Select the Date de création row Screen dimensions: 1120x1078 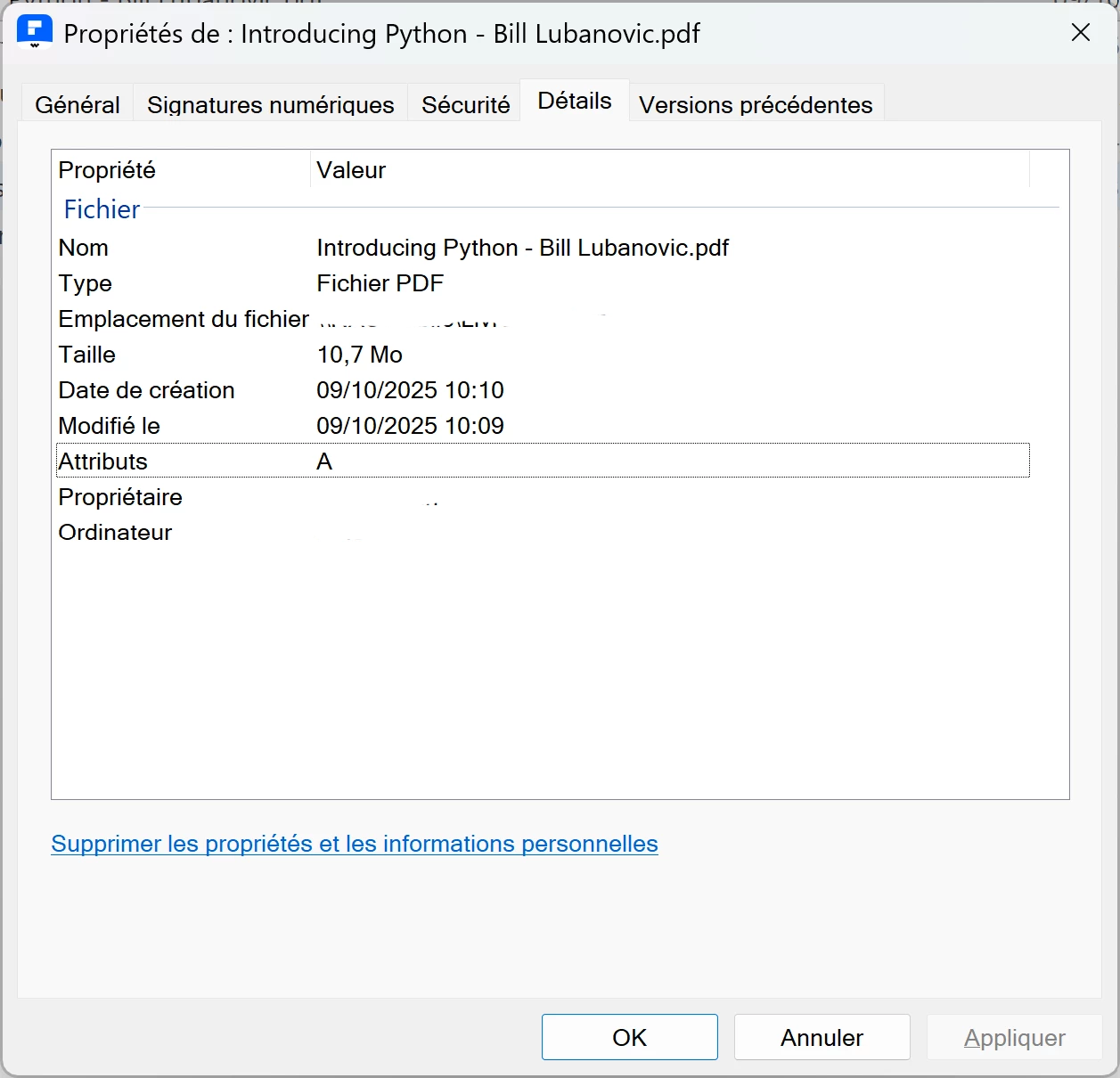(543, 390)
